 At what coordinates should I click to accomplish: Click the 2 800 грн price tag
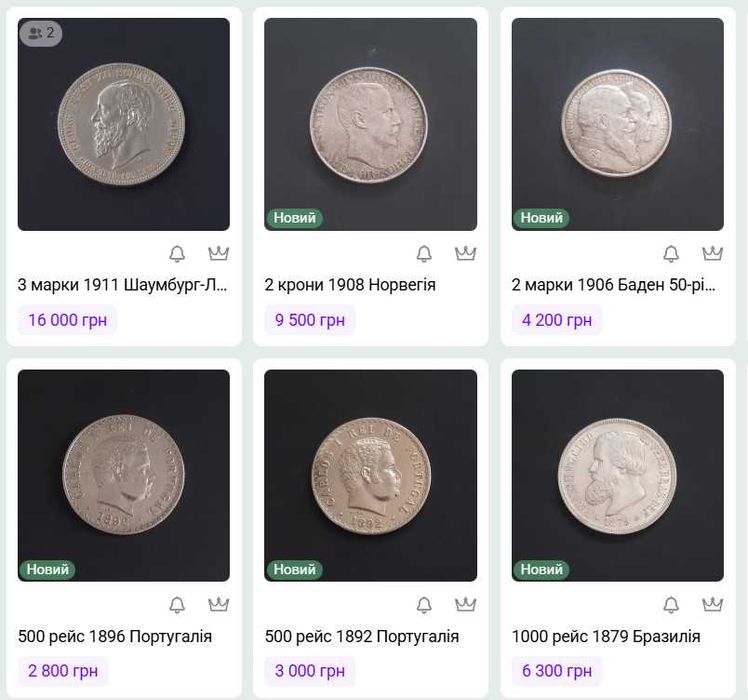click(x=63, y=671)
